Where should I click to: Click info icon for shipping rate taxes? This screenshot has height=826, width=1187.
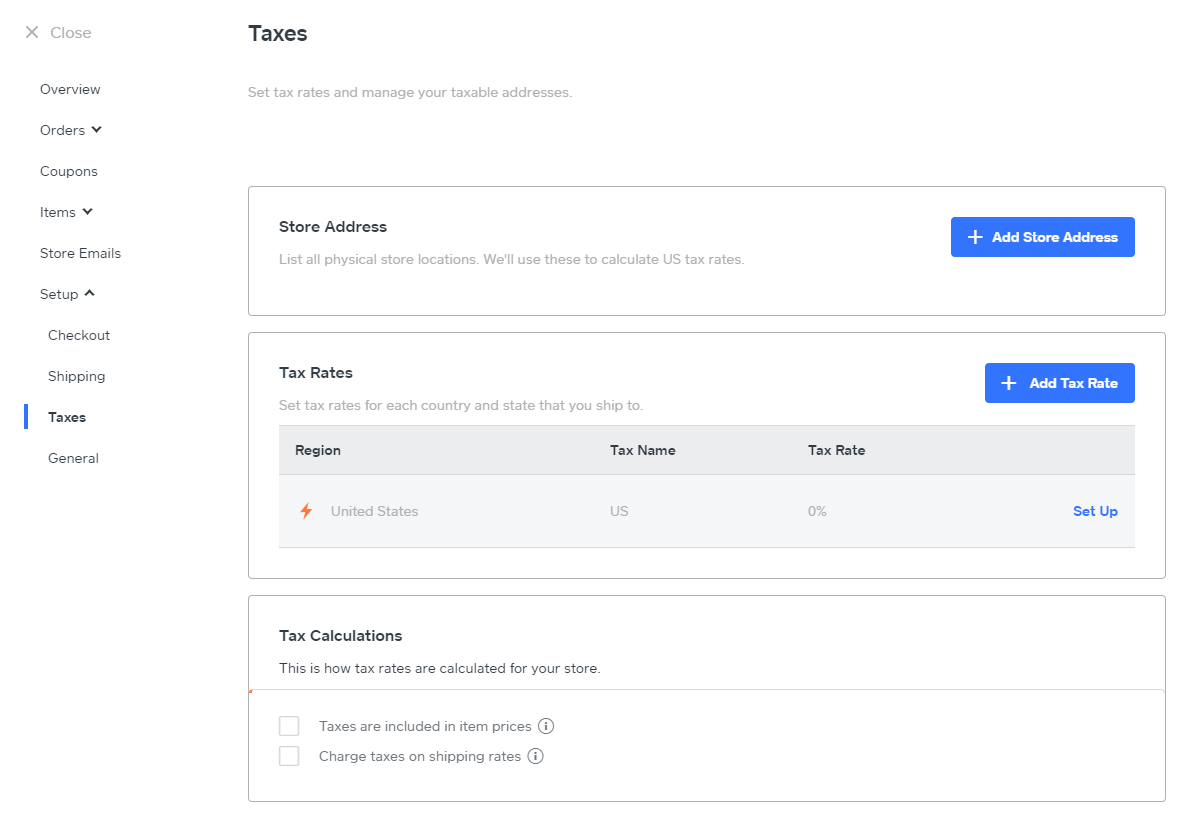[535, 756]
